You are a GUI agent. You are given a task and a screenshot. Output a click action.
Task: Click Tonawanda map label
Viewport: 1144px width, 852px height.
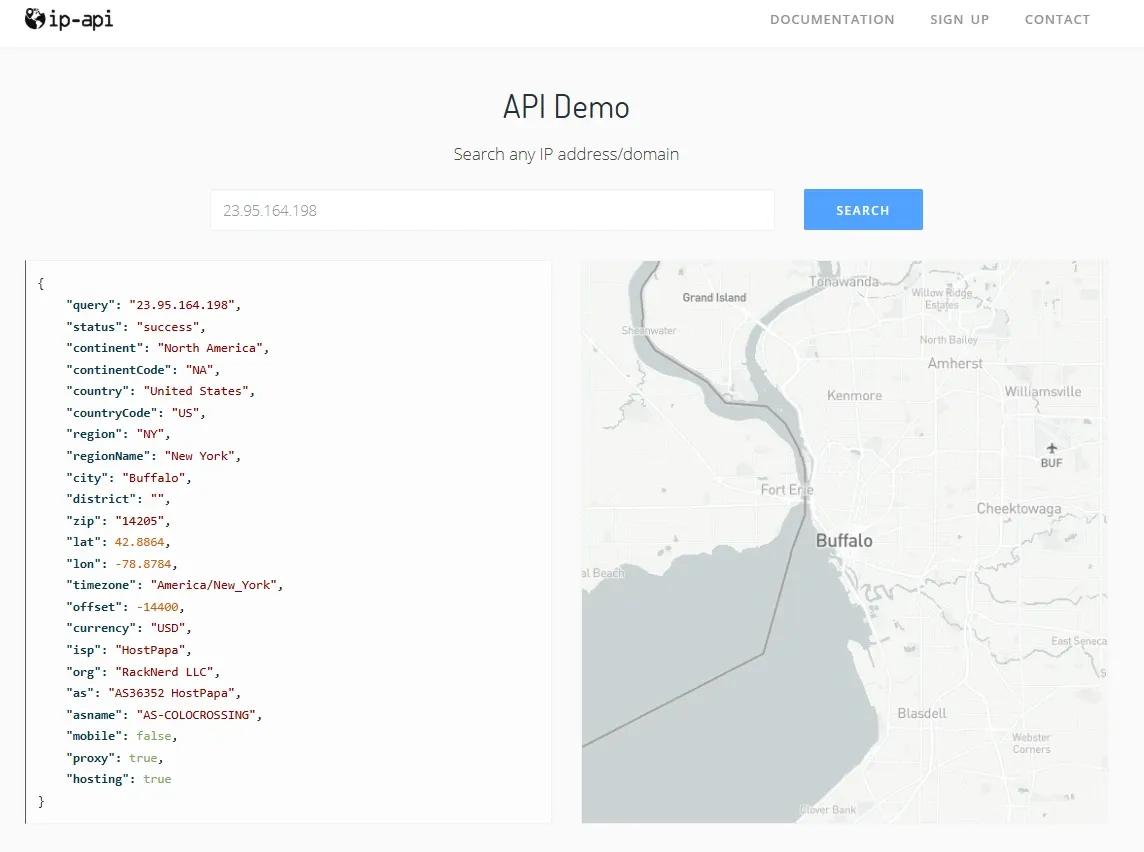click(843, 282)
